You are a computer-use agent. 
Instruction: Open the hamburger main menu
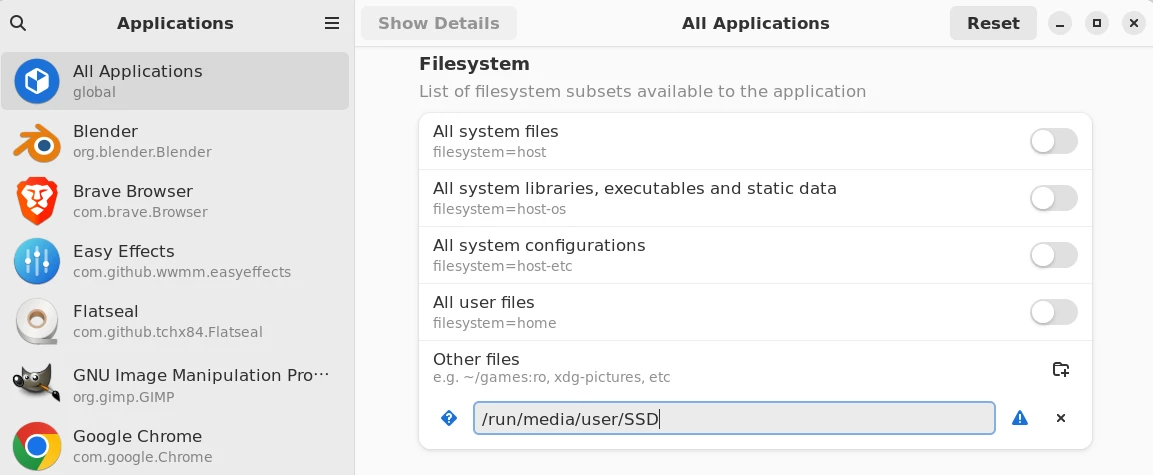(x=332, y=23)
